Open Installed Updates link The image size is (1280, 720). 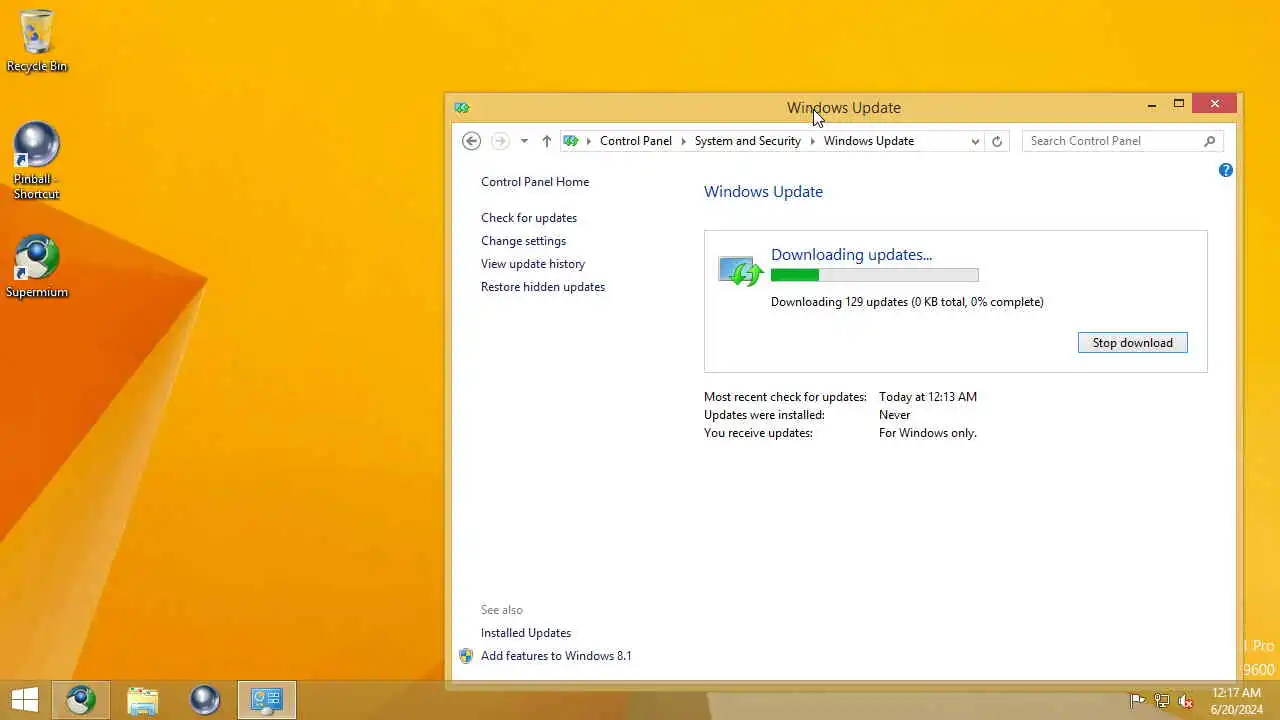(526, 633)
